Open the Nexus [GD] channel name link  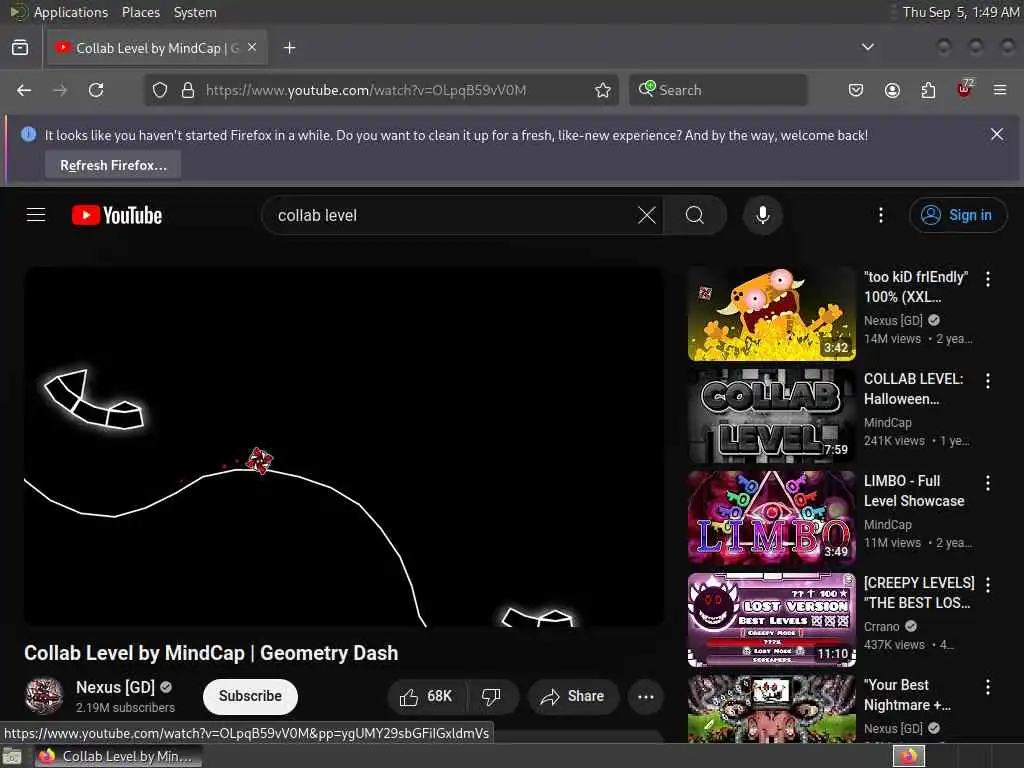point(116,687)
